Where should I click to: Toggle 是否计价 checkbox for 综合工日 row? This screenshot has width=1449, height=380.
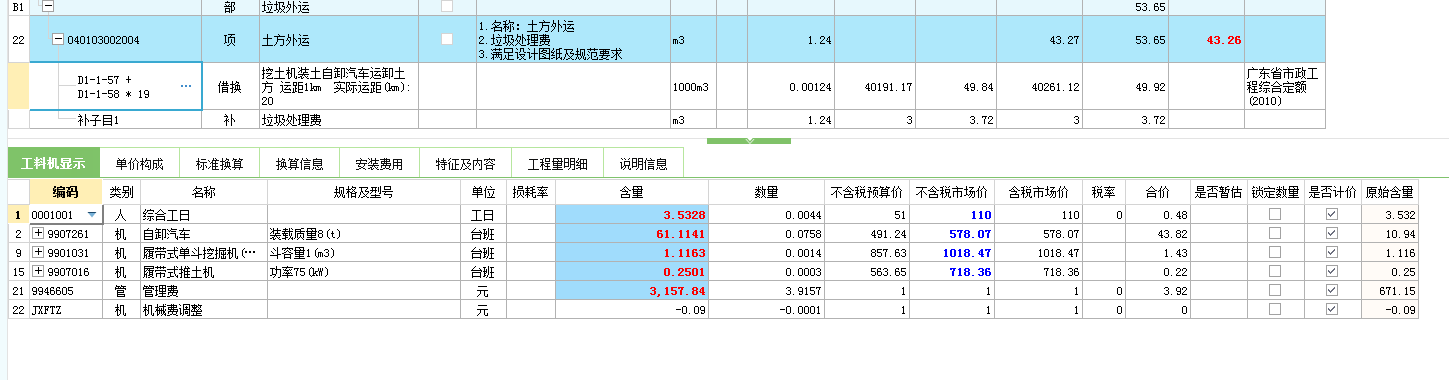coord(1332,214)
